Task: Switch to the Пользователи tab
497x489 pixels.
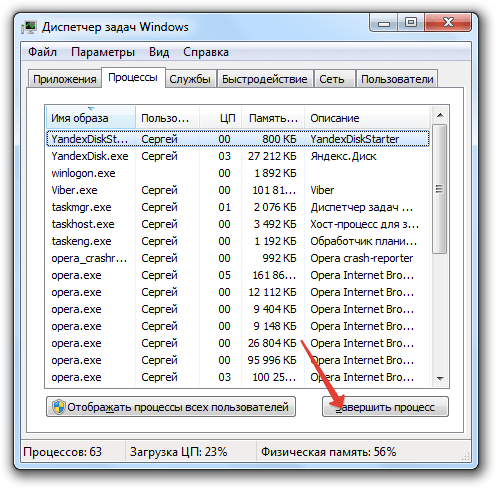Action: [x=397, y=79]
